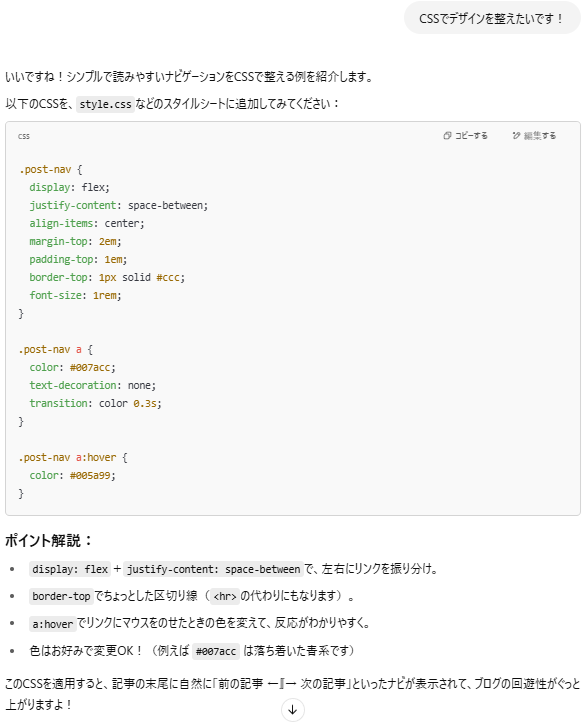This screenshot has width=584, height=726.
Task: Click the pencil icon beside 編集する
Action: point(516,136)
